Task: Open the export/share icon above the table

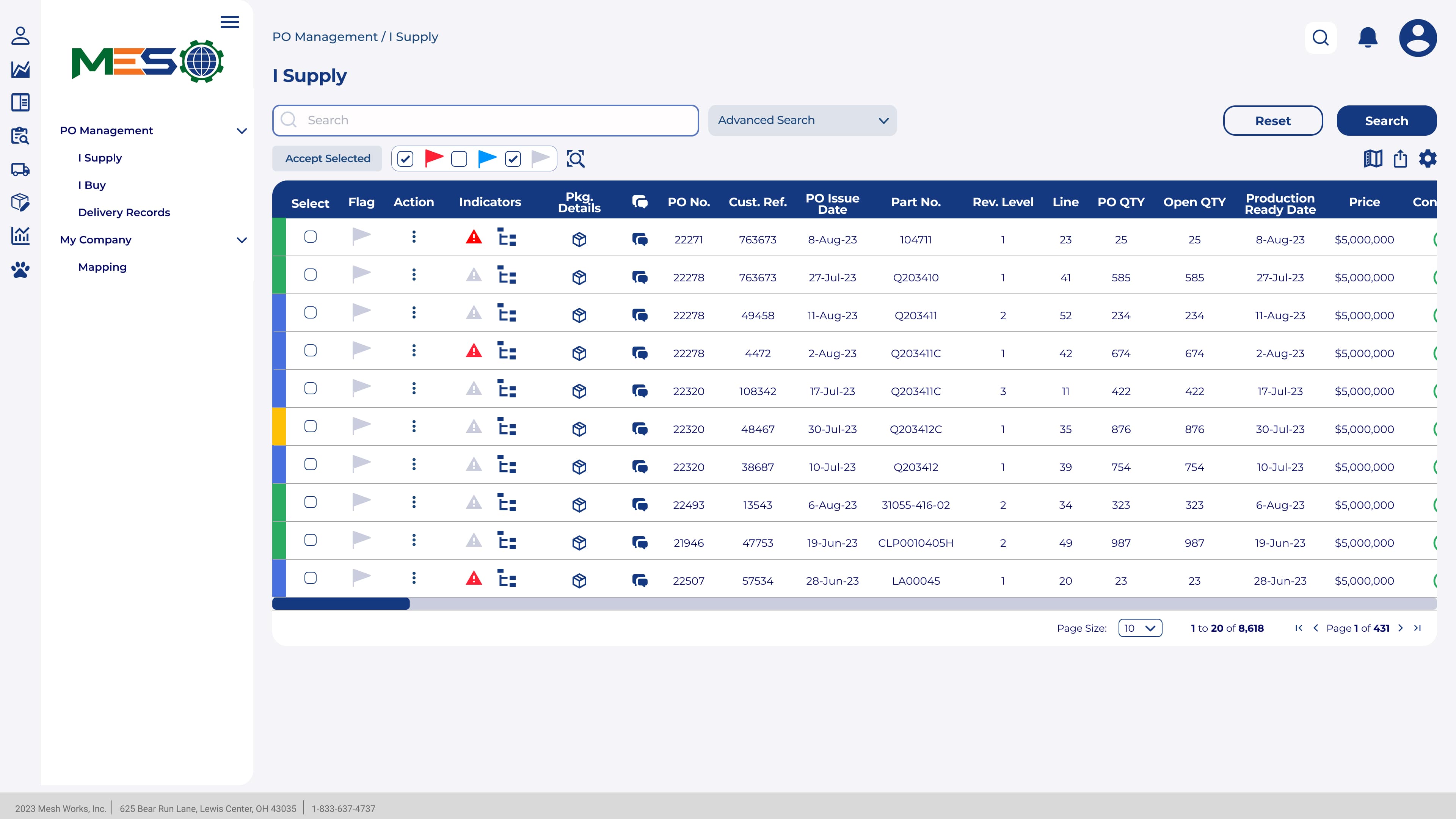Action: [1400, 159]
